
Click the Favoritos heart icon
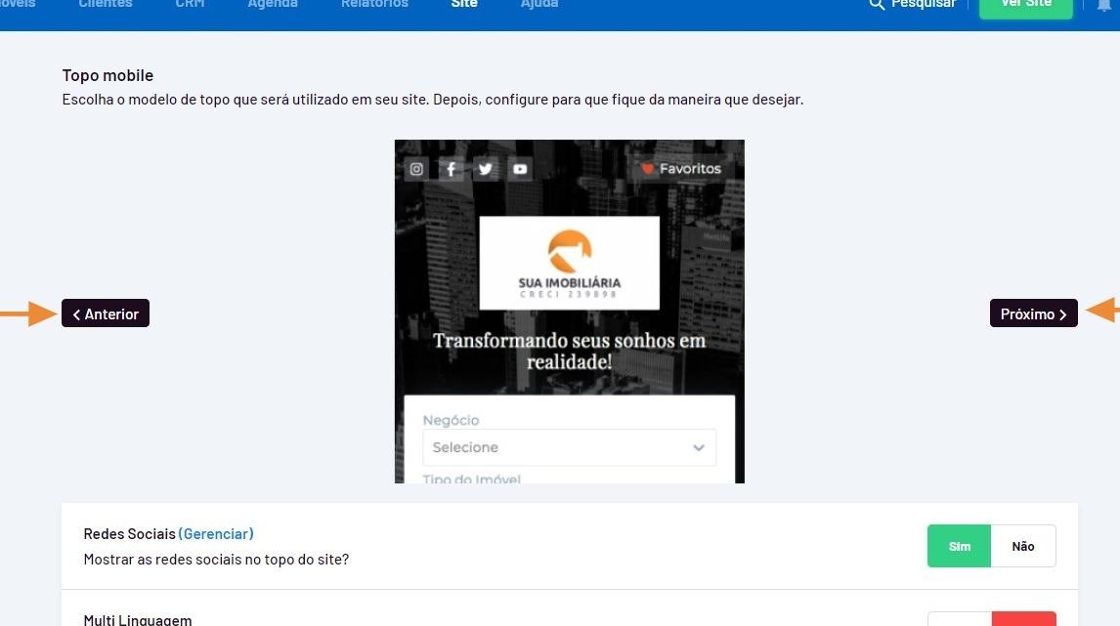647,169
